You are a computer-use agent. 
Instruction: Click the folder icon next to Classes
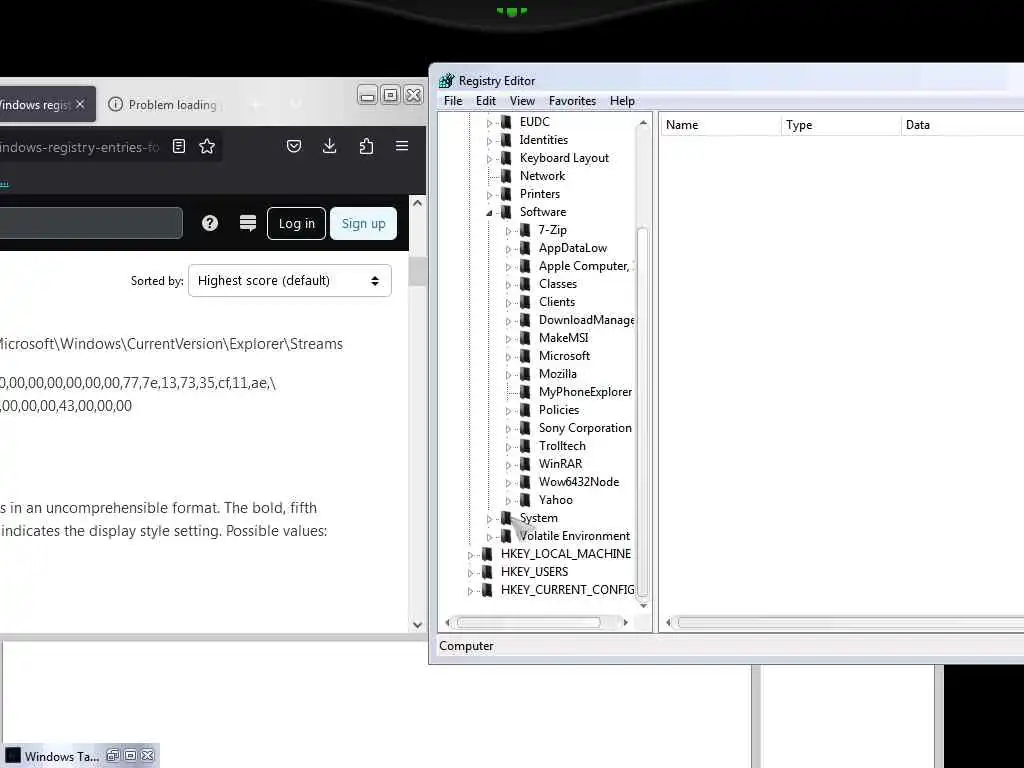tap(525, 284)
